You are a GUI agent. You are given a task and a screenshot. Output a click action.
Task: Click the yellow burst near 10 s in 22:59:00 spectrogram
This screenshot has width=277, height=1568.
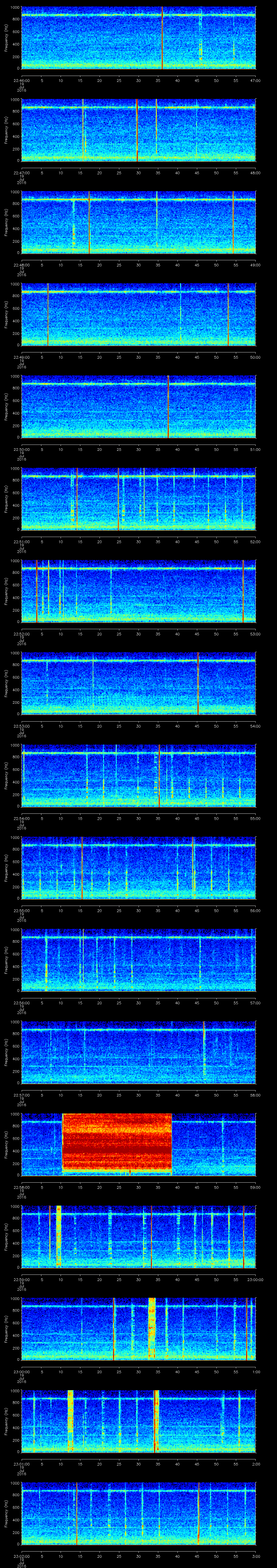[59, 1236]
